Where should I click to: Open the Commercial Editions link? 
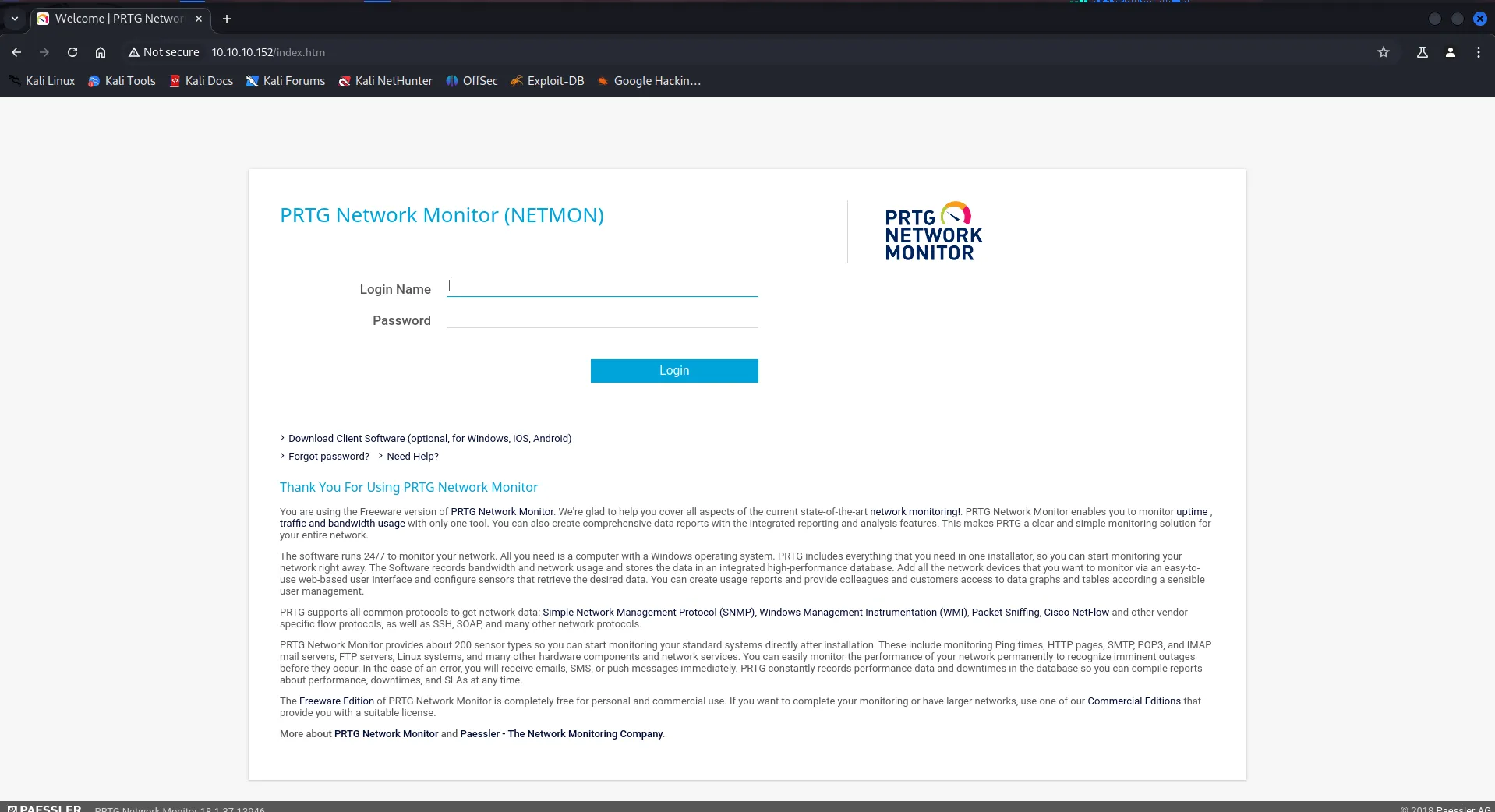tap(1134, 701)
